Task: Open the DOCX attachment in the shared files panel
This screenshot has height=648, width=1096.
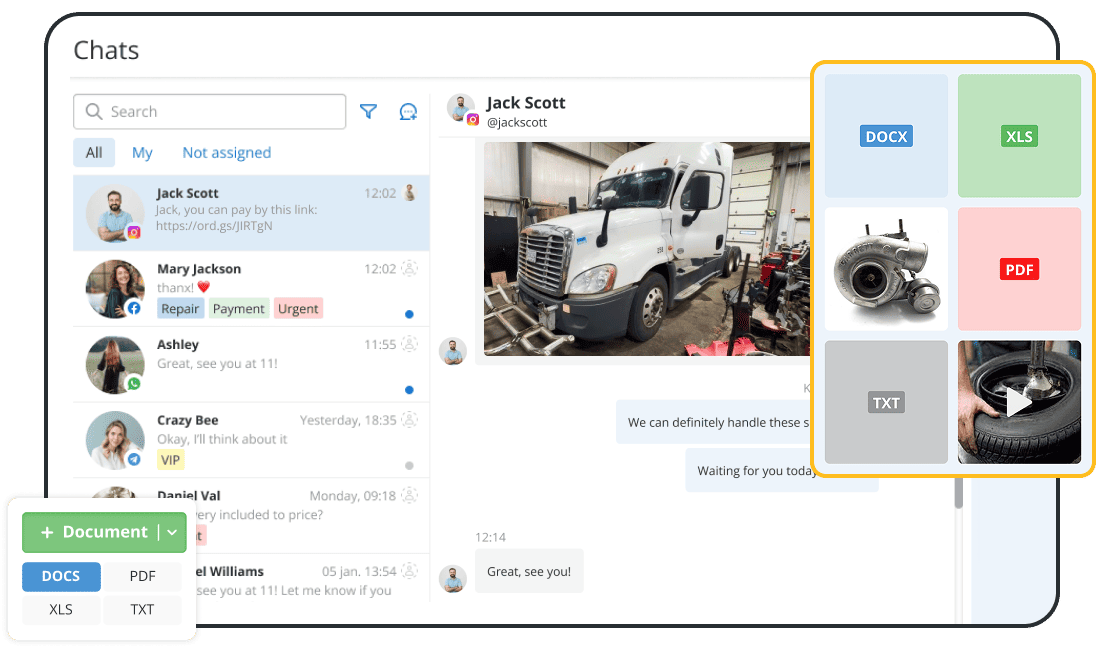Action: tap(885, 135)
